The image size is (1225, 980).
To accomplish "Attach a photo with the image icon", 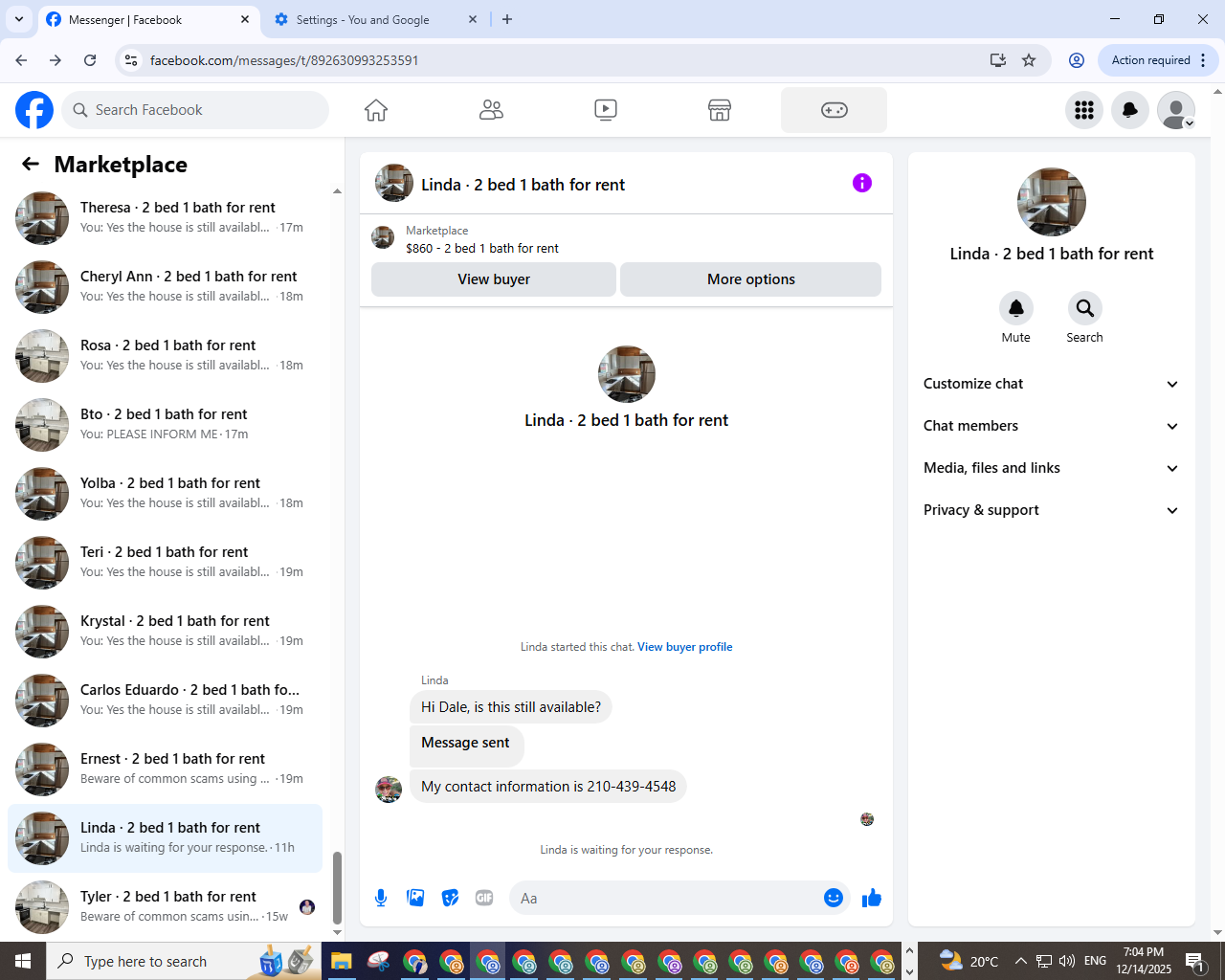I will [x=415, y=898].
